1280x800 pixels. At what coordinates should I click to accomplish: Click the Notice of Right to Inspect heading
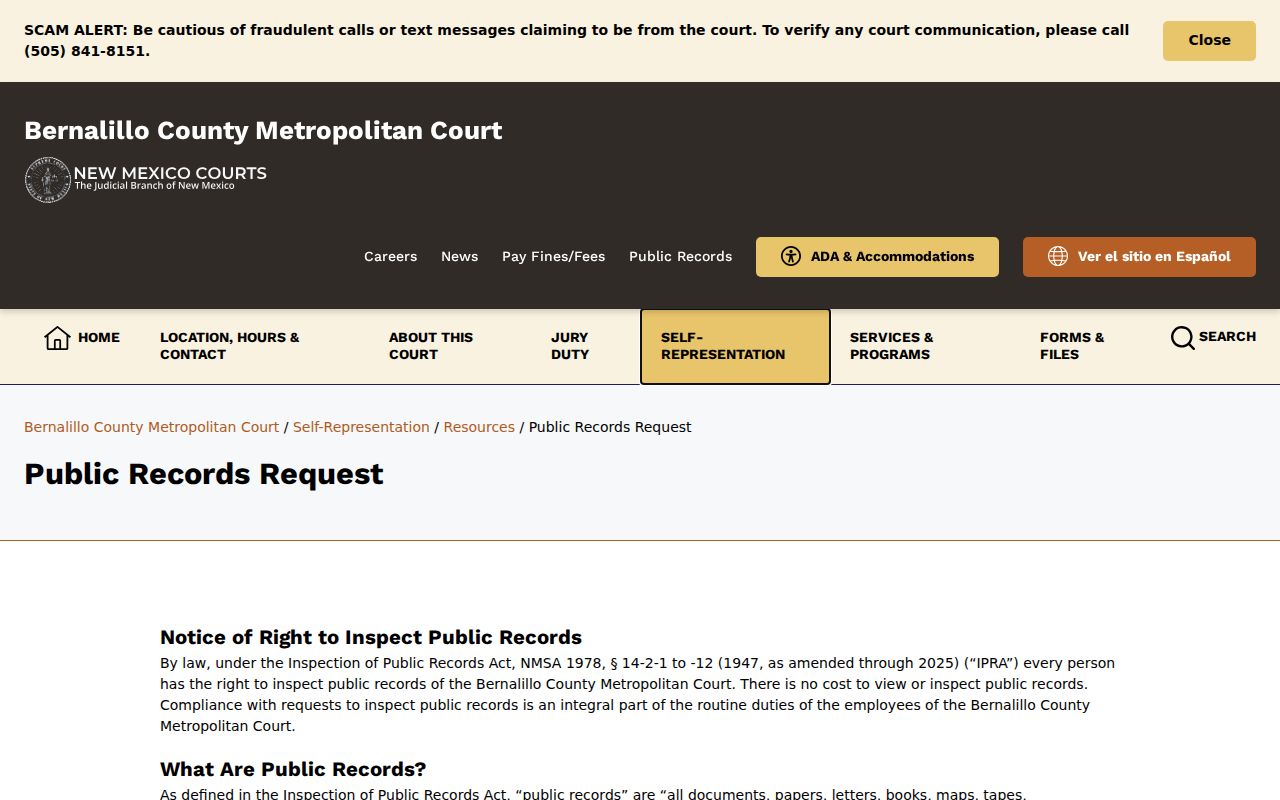(x=371, y=638)
